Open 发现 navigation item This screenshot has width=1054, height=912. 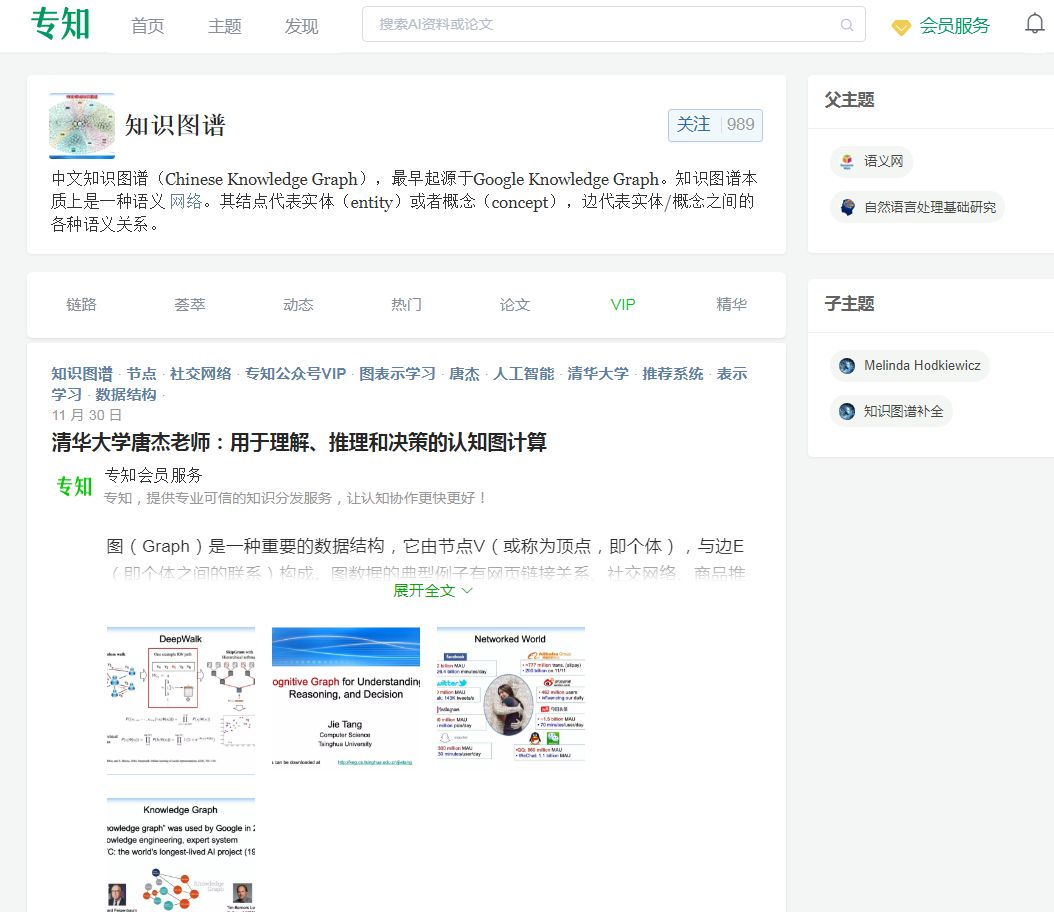(301, 26)
